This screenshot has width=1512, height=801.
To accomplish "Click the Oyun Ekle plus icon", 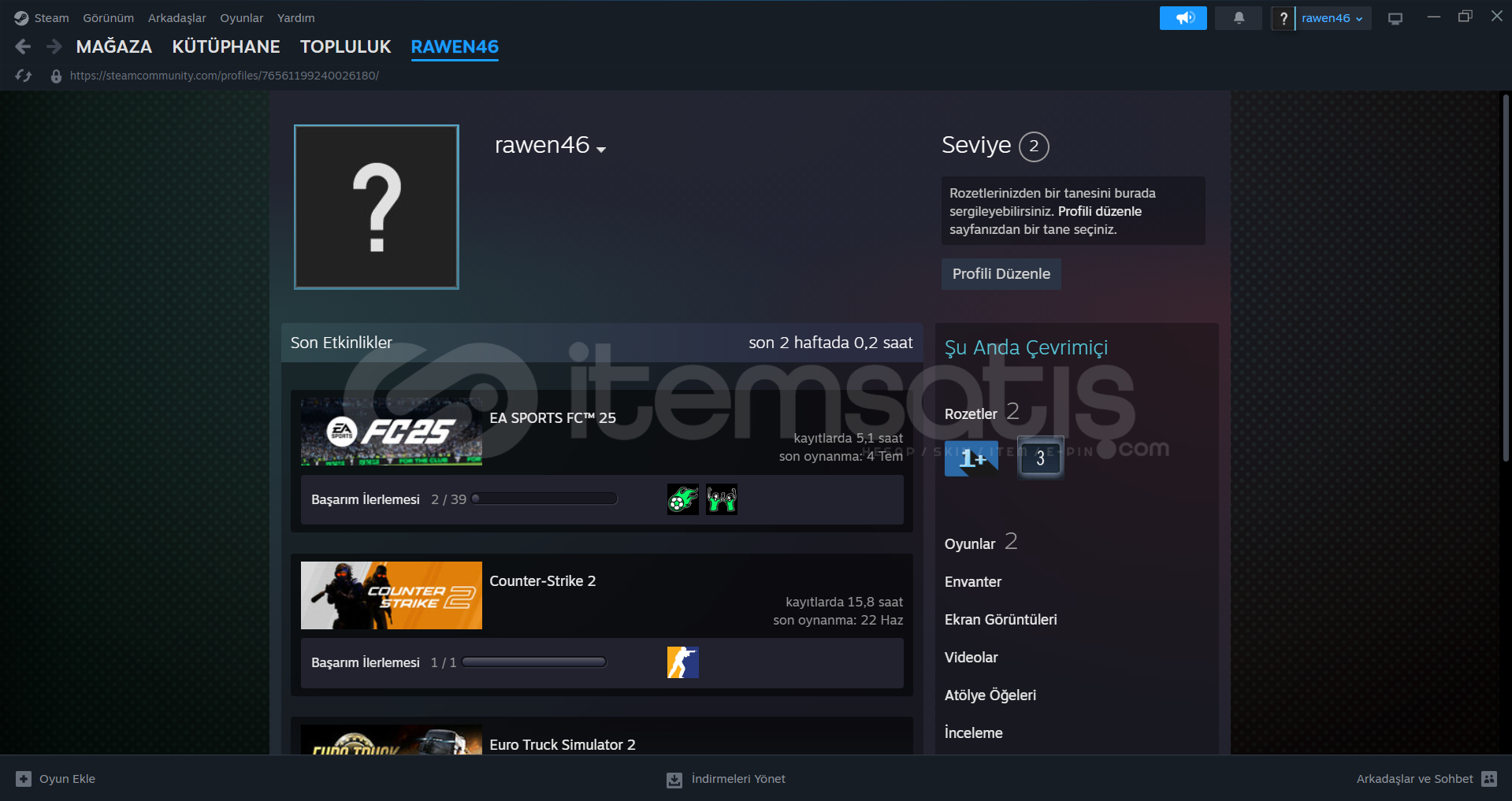I will [x=24, y=779].
